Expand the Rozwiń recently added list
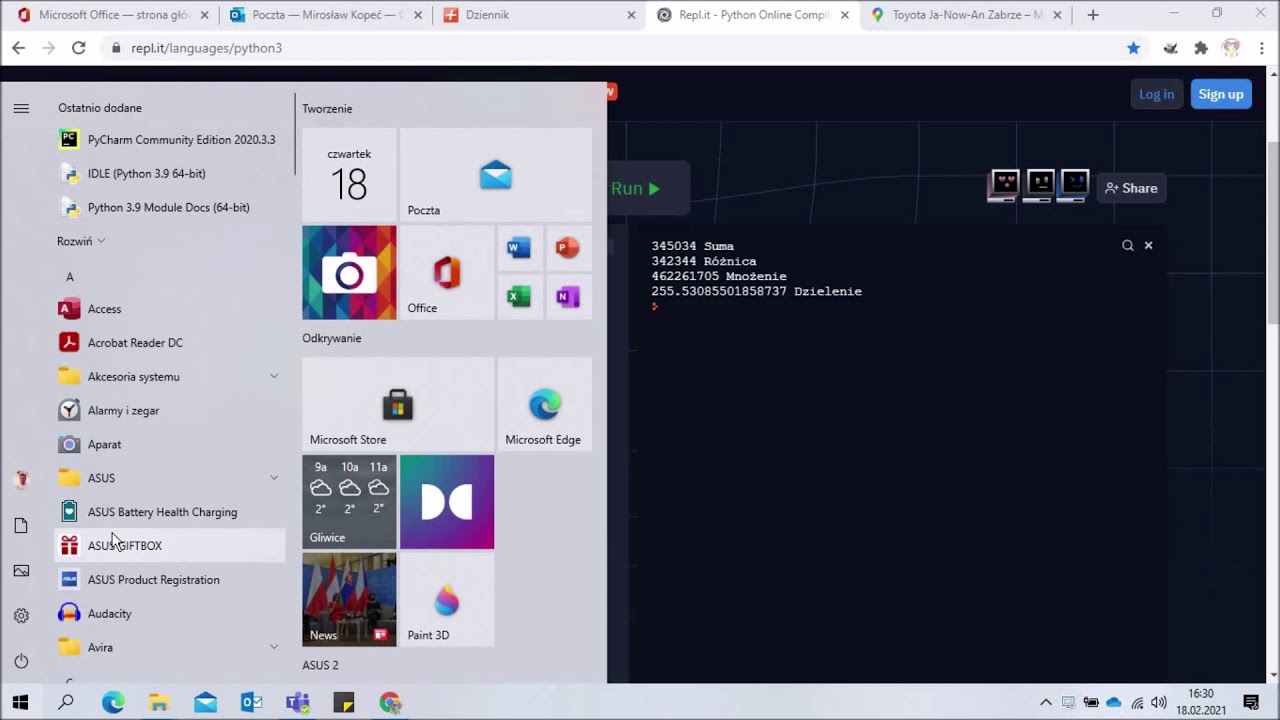Viewport: 1280px width, 720px height. (81, 241)
